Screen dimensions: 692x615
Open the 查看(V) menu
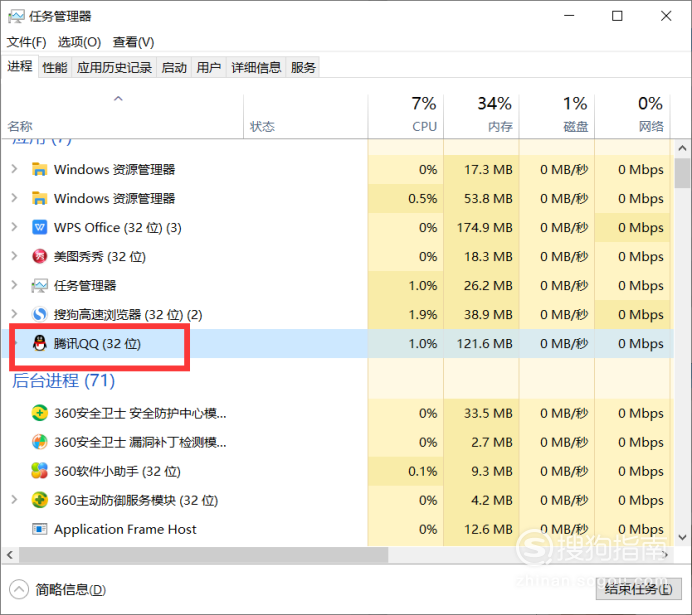133,42
